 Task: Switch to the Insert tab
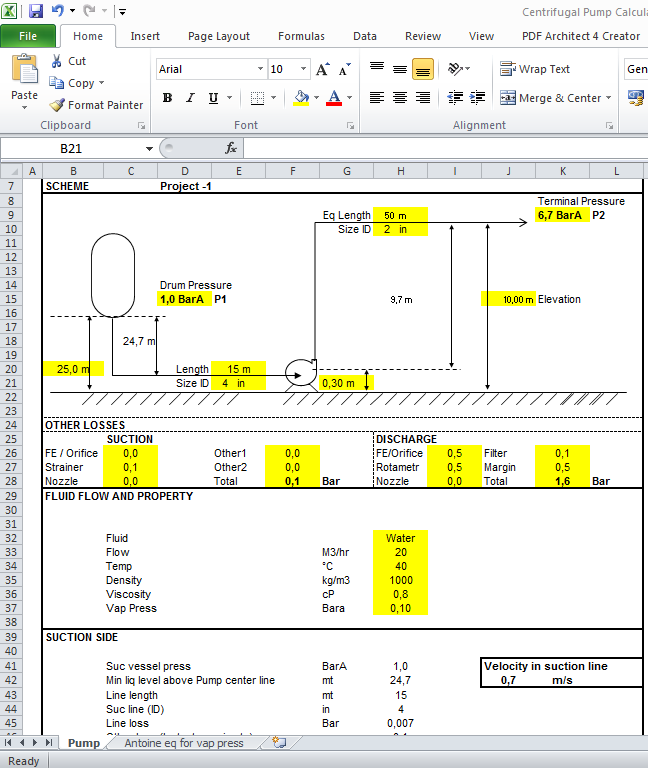tap(145, 36)
